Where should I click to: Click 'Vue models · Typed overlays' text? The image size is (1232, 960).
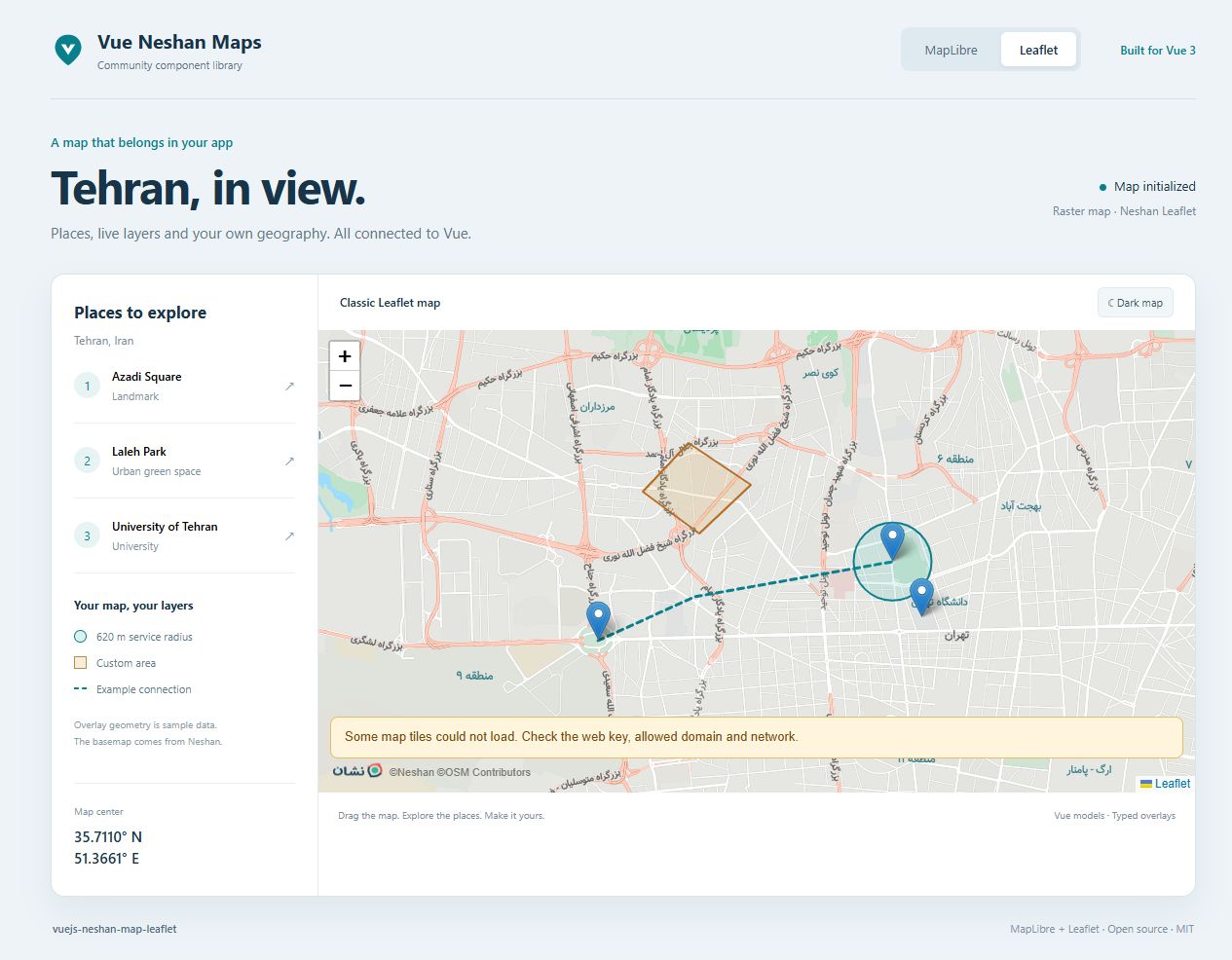(x=1114, y=816)
